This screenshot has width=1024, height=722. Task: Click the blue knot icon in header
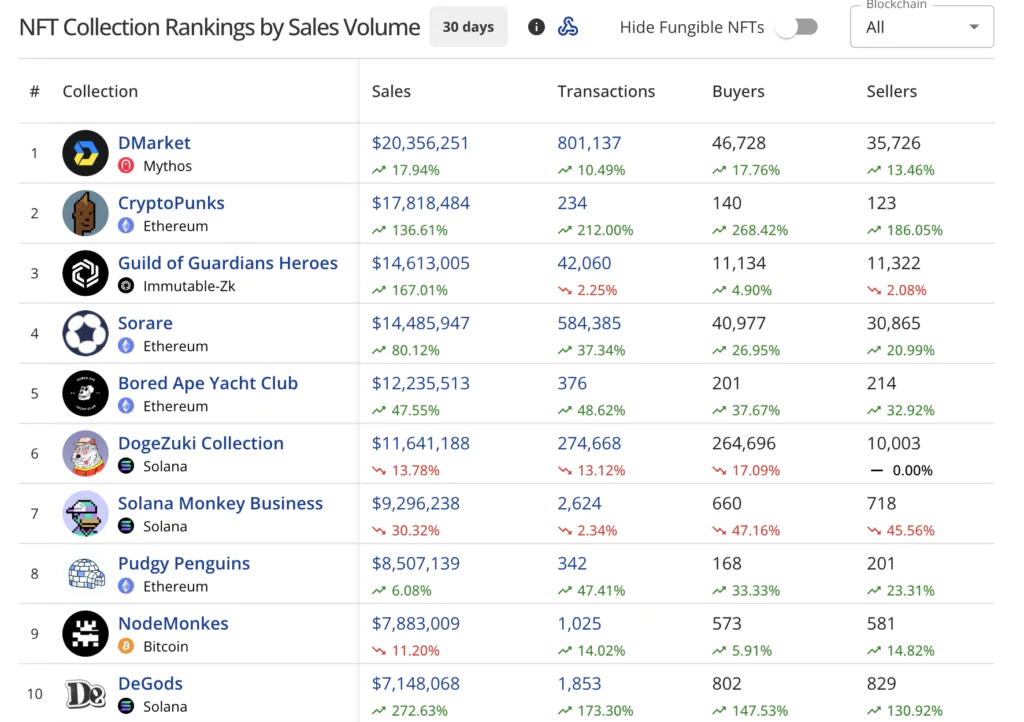[568, 27]
